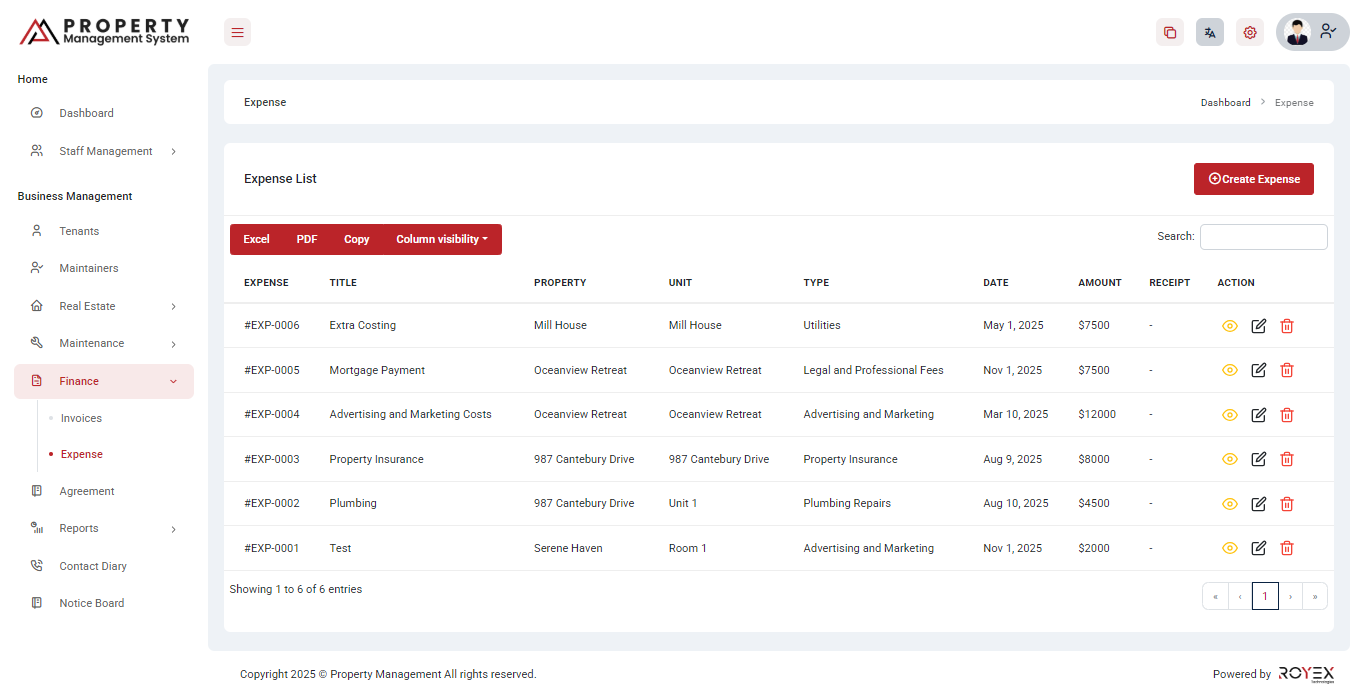Click the Search input field
The image size is (1366, 699).
click(x=1263, y=237)
